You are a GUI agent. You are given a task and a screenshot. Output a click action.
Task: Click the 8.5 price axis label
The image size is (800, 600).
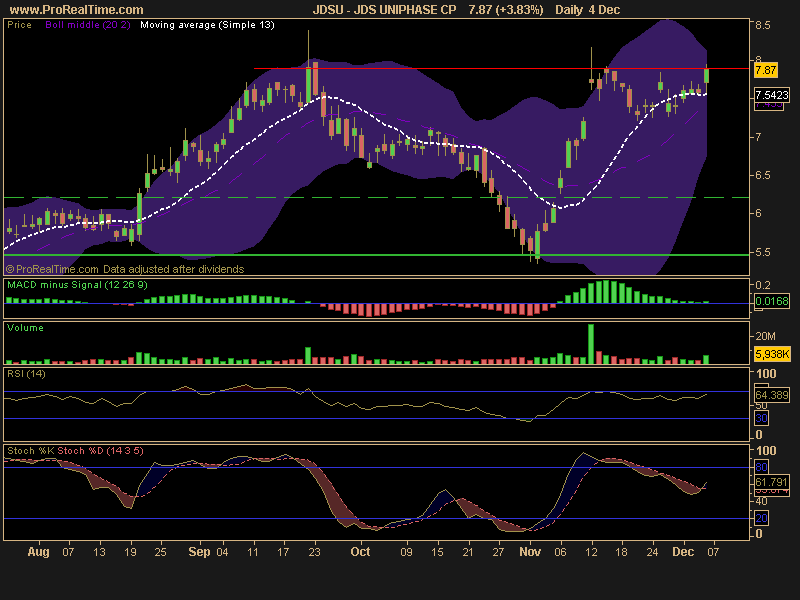763,26
